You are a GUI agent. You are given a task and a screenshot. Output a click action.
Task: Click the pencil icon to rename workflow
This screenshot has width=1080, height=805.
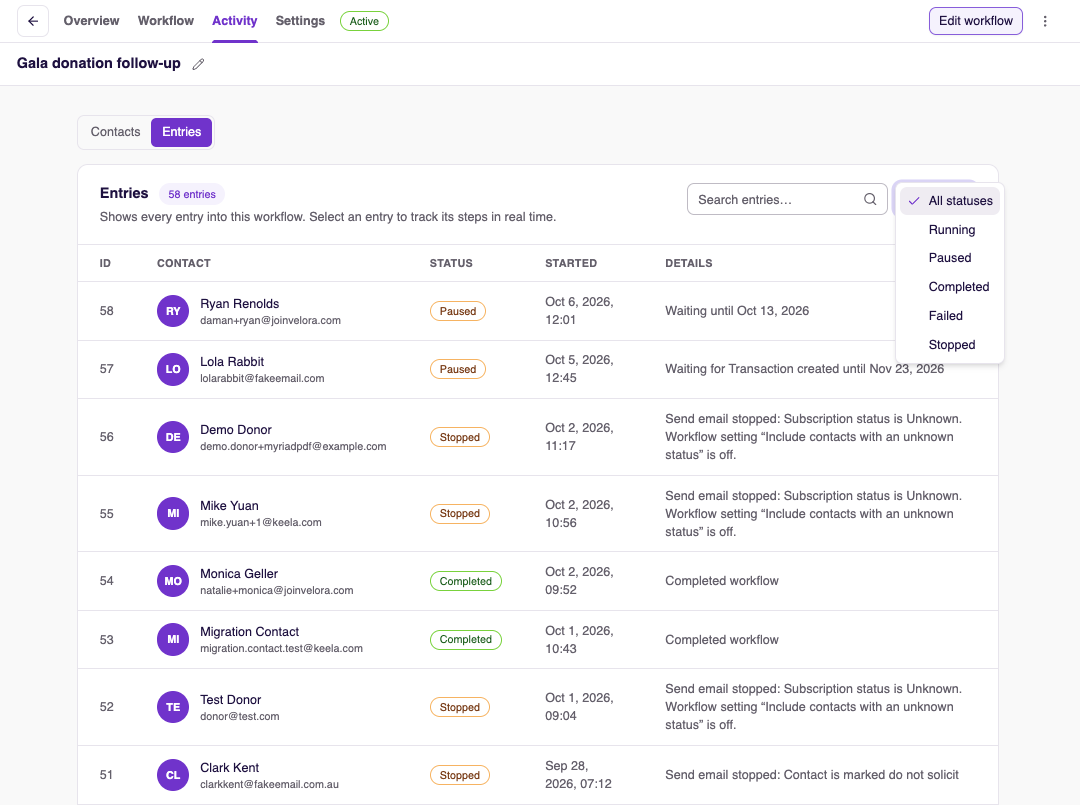click(x=198, y=64)
